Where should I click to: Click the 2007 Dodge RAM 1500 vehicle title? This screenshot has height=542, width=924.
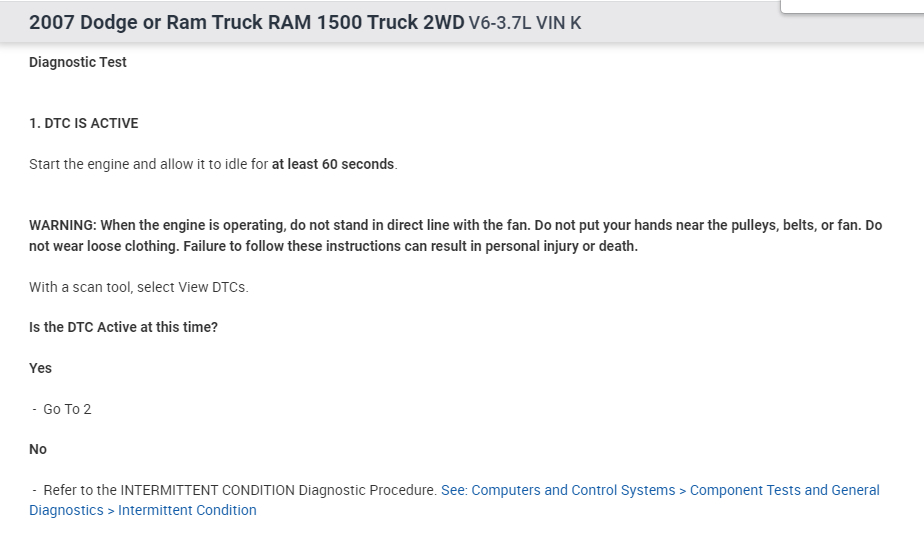pos(246,22)
